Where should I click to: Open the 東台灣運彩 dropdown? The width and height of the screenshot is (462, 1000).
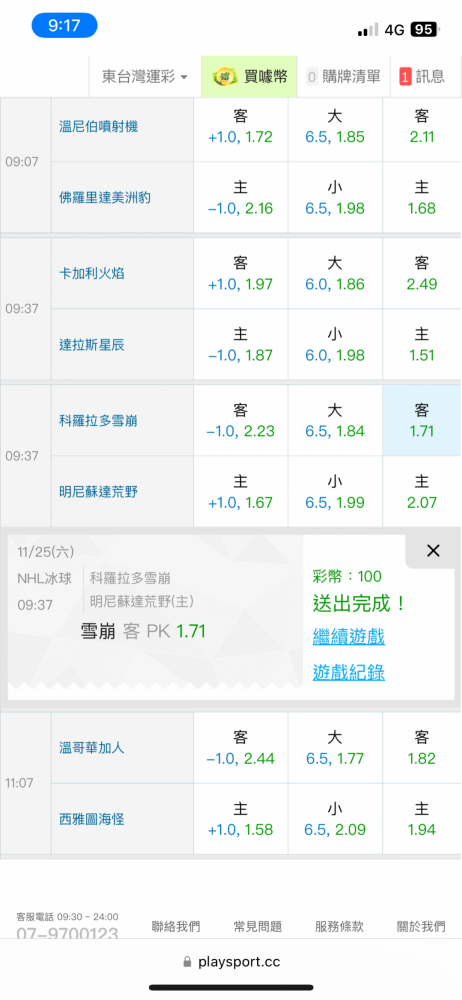point(145,77)
